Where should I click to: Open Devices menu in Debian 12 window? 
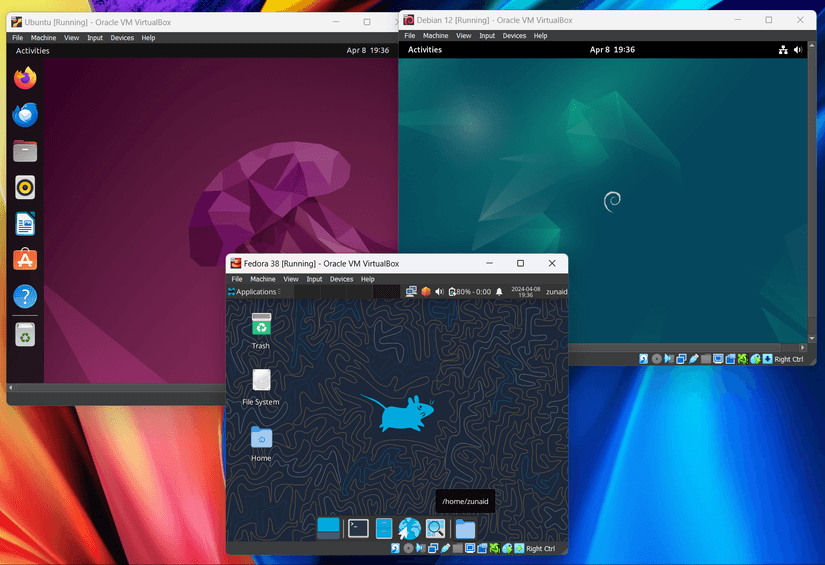coord(514,36)
